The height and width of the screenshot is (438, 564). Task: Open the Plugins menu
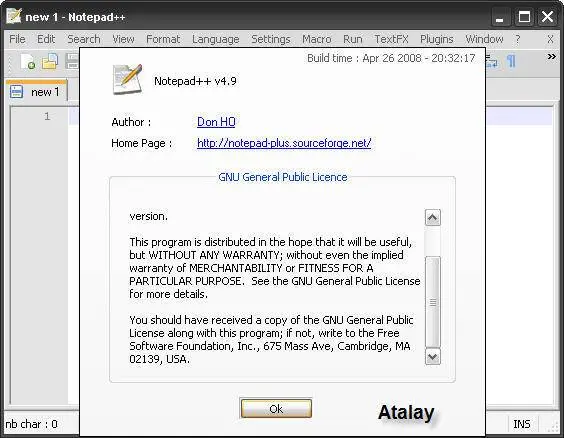point(437,39)
